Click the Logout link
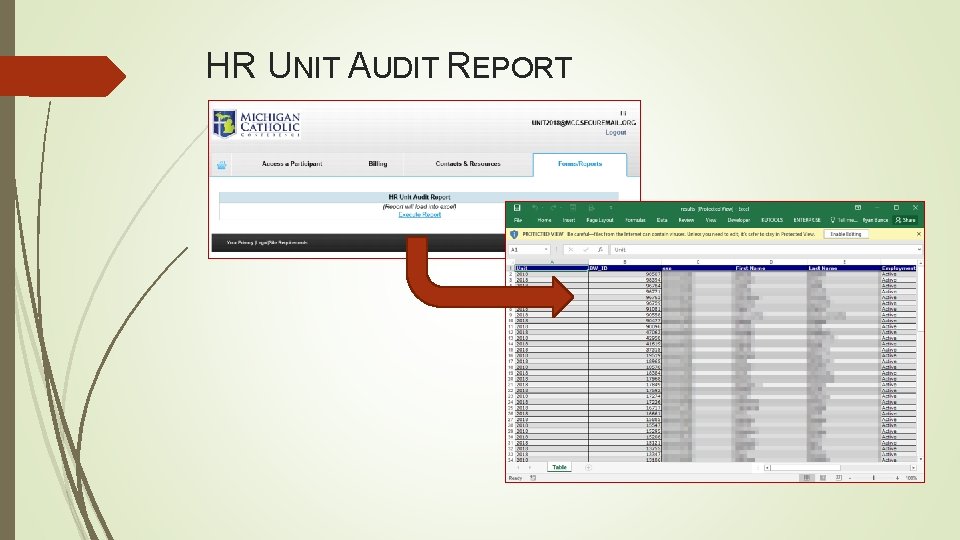This screenshot has width=960, height=540. (x=616, y=132)
